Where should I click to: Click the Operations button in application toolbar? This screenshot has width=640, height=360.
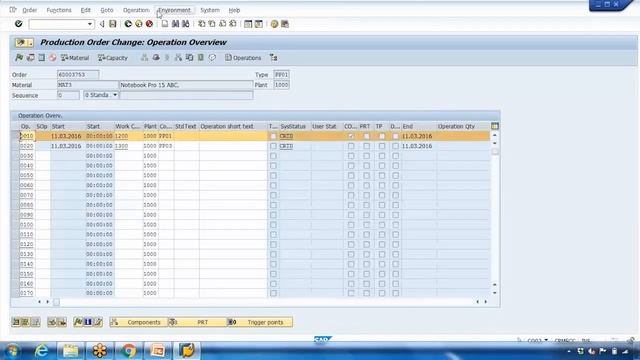(243, 58)
